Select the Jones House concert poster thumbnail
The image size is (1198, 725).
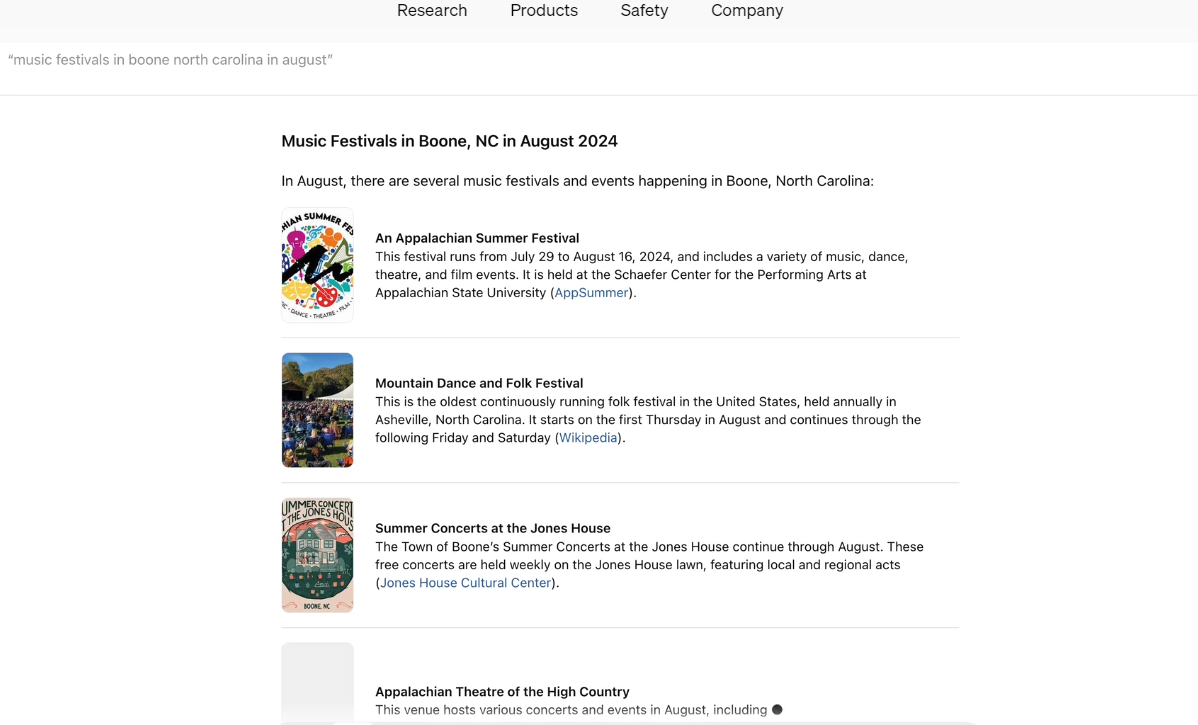click(318, 555)
